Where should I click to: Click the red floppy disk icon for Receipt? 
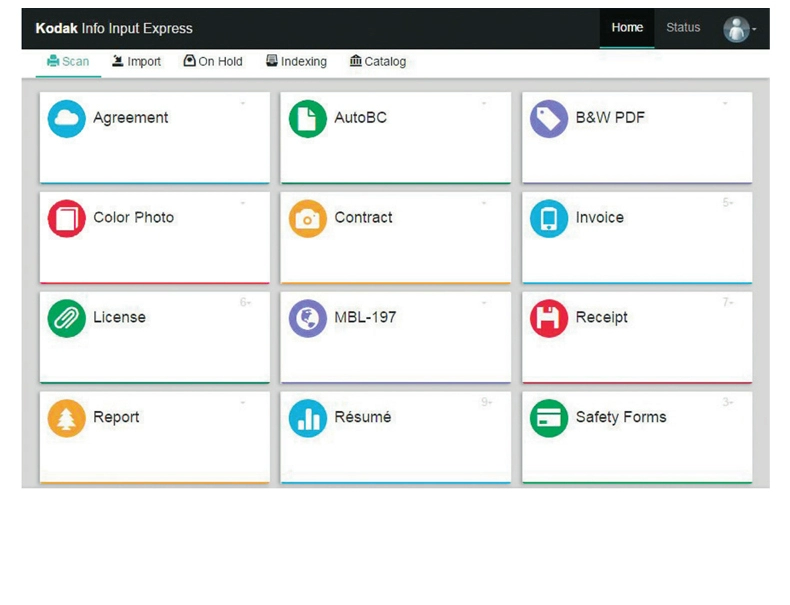point(549,318)
